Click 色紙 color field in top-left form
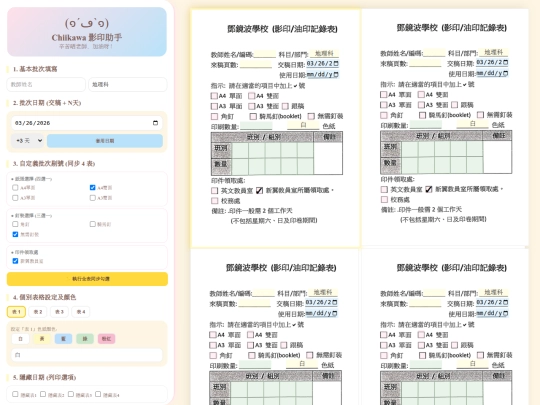Screen dimensions: 540x405 point(303,125)
